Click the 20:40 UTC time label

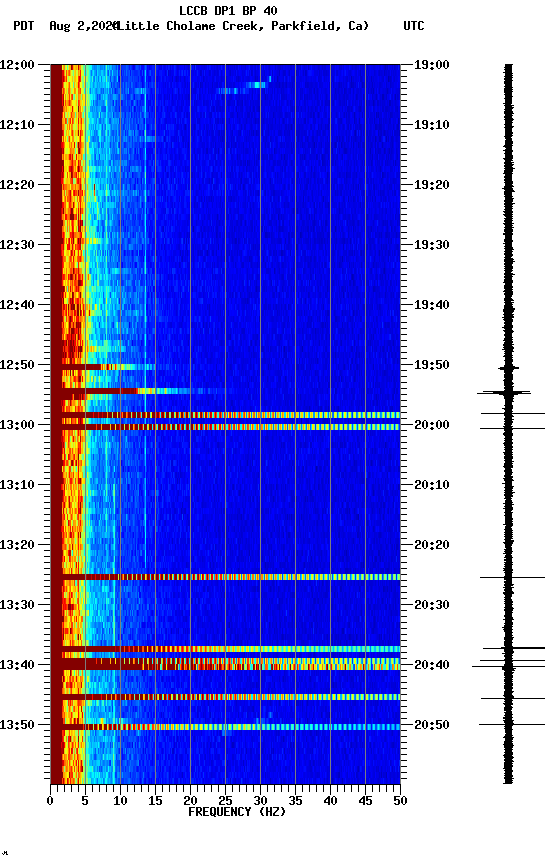point(432,665)
